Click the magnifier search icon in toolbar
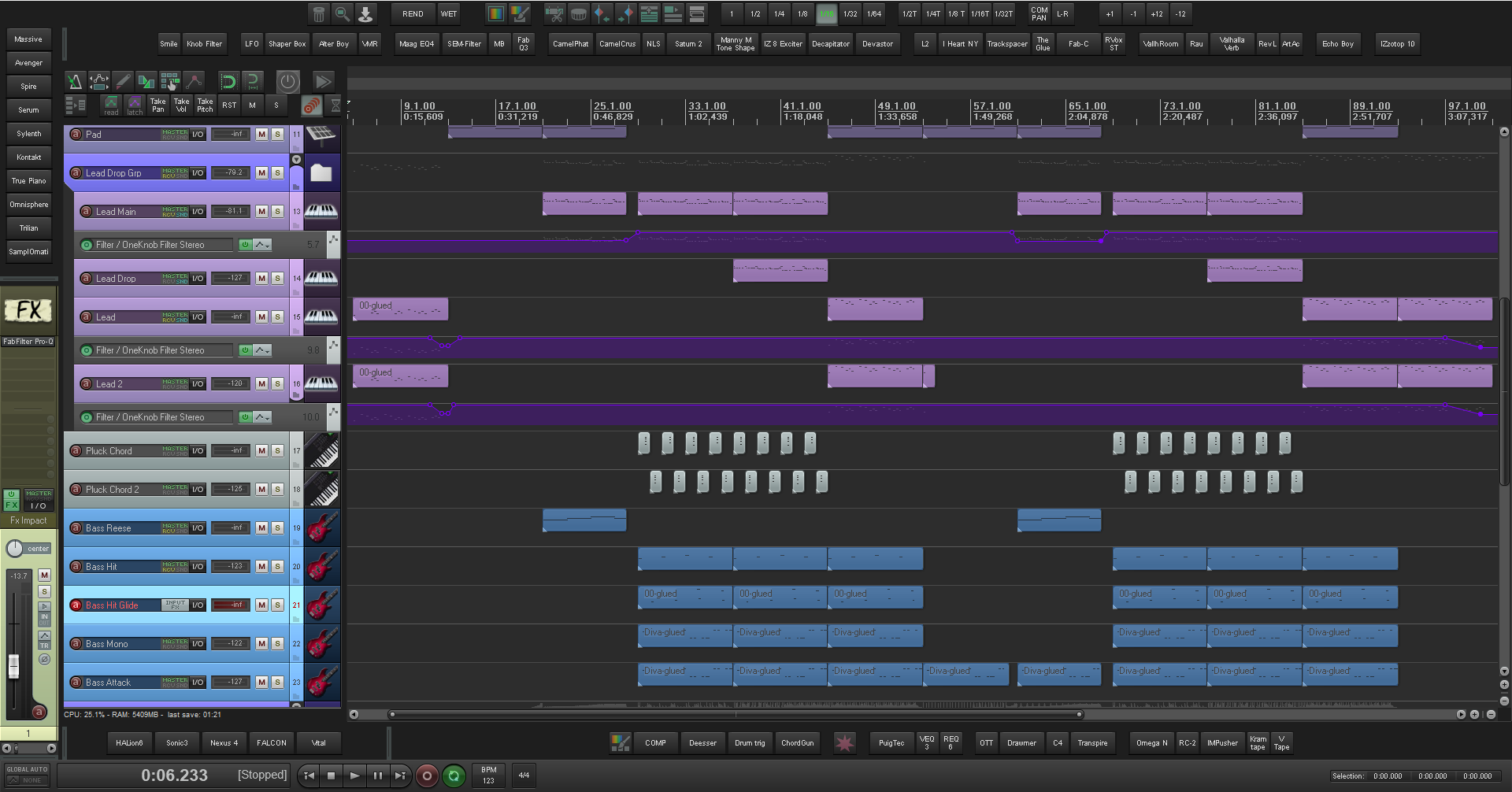Screen dimensions: 1512x792 point(343,13)
